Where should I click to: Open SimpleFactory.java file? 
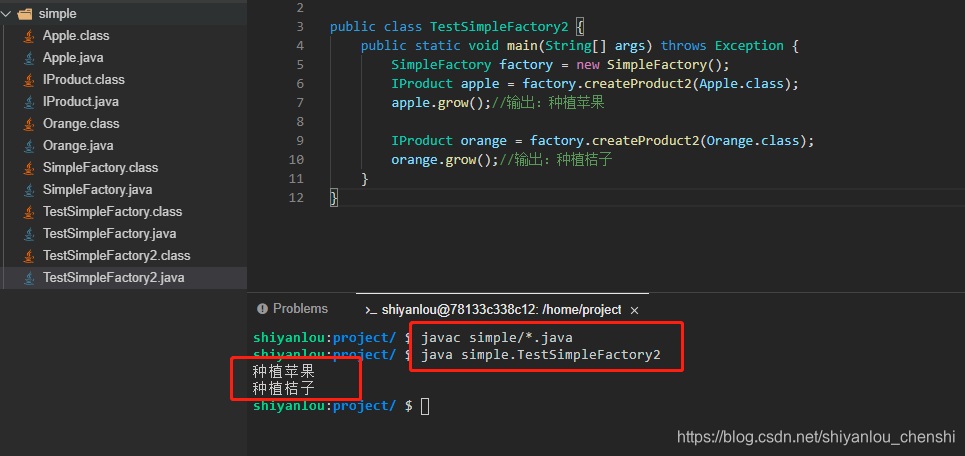[x=97, y=190]
